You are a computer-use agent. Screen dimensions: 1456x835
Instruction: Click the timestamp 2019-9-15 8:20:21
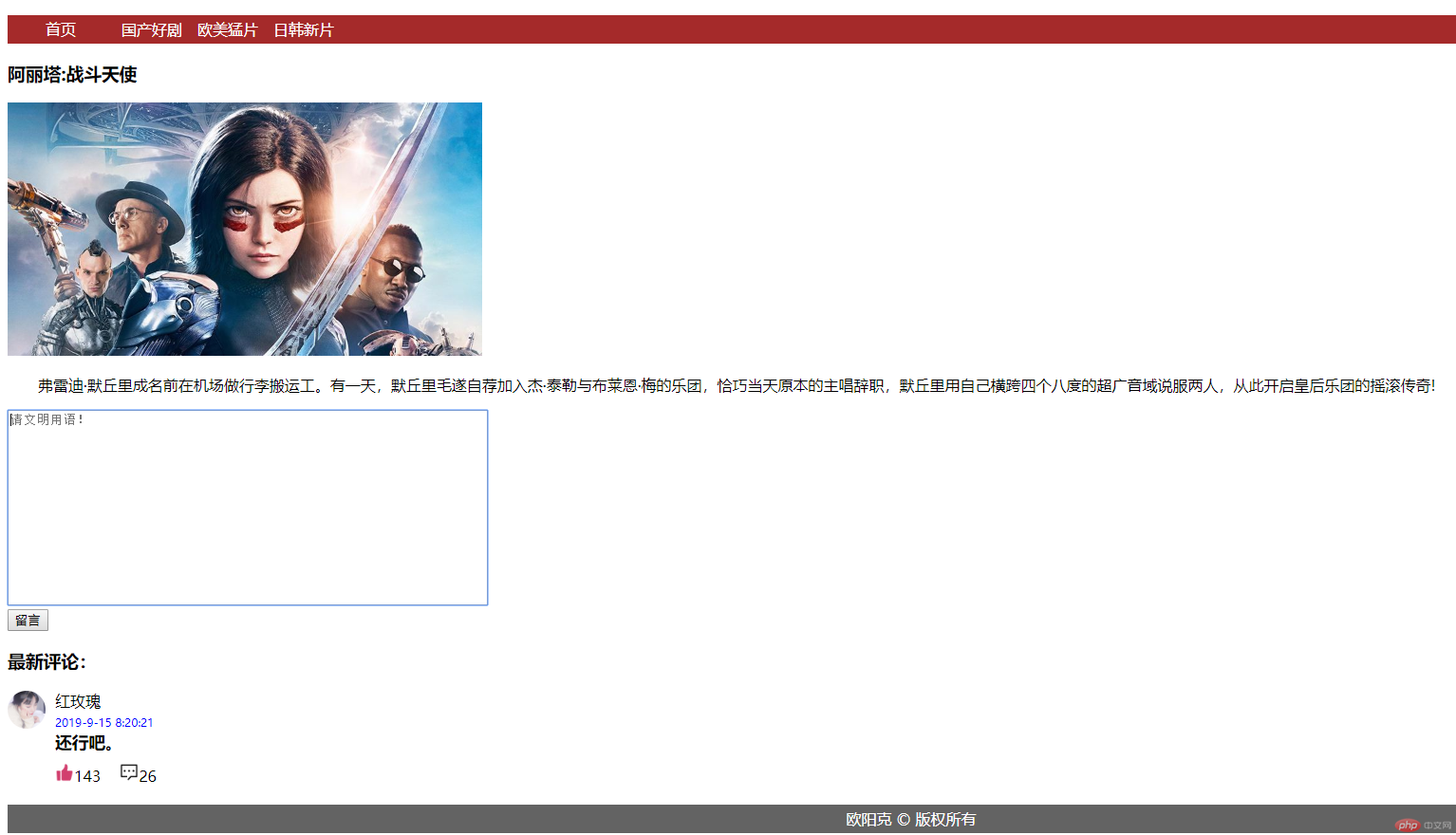click(103, 722)
